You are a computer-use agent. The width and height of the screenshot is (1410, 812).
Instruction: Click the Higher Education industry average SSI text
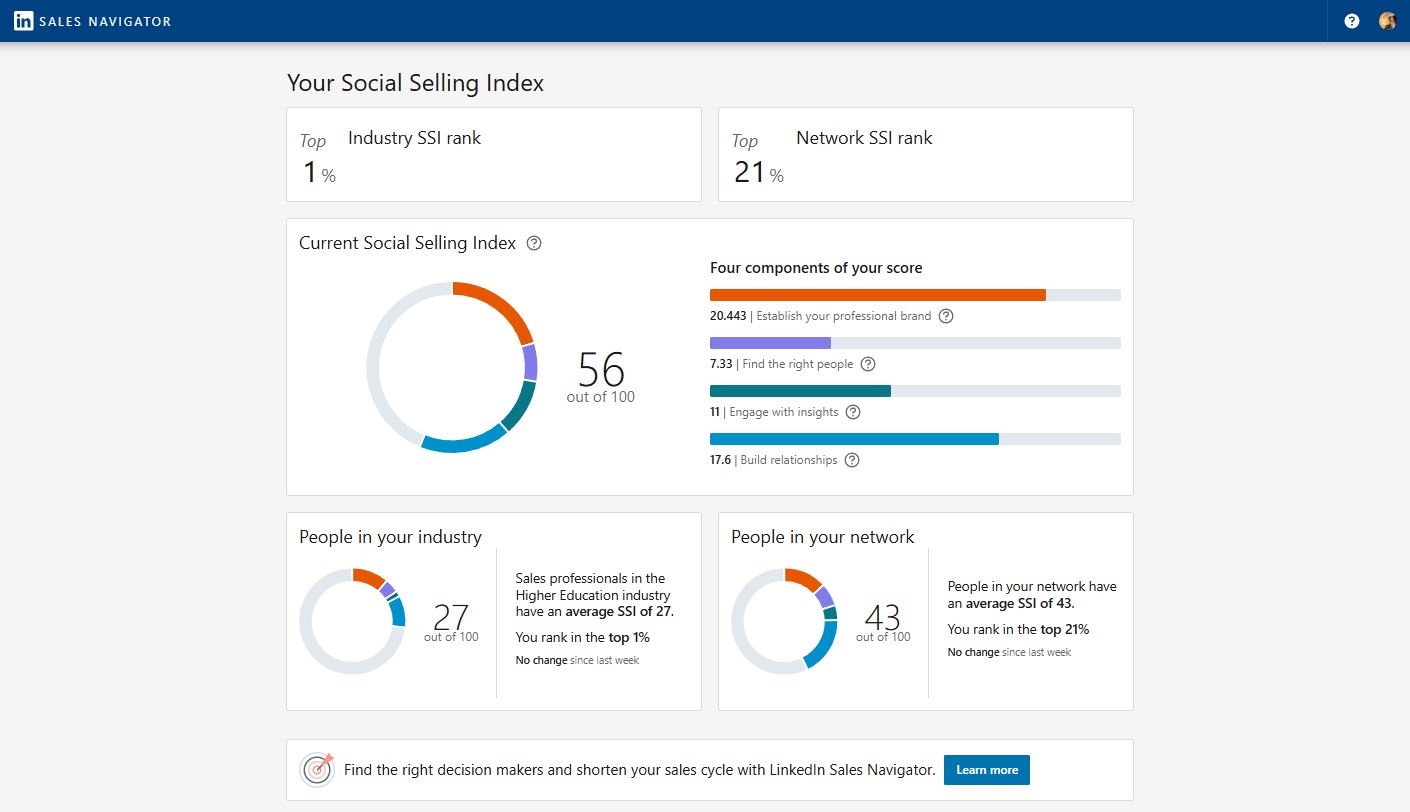point(594,595)
